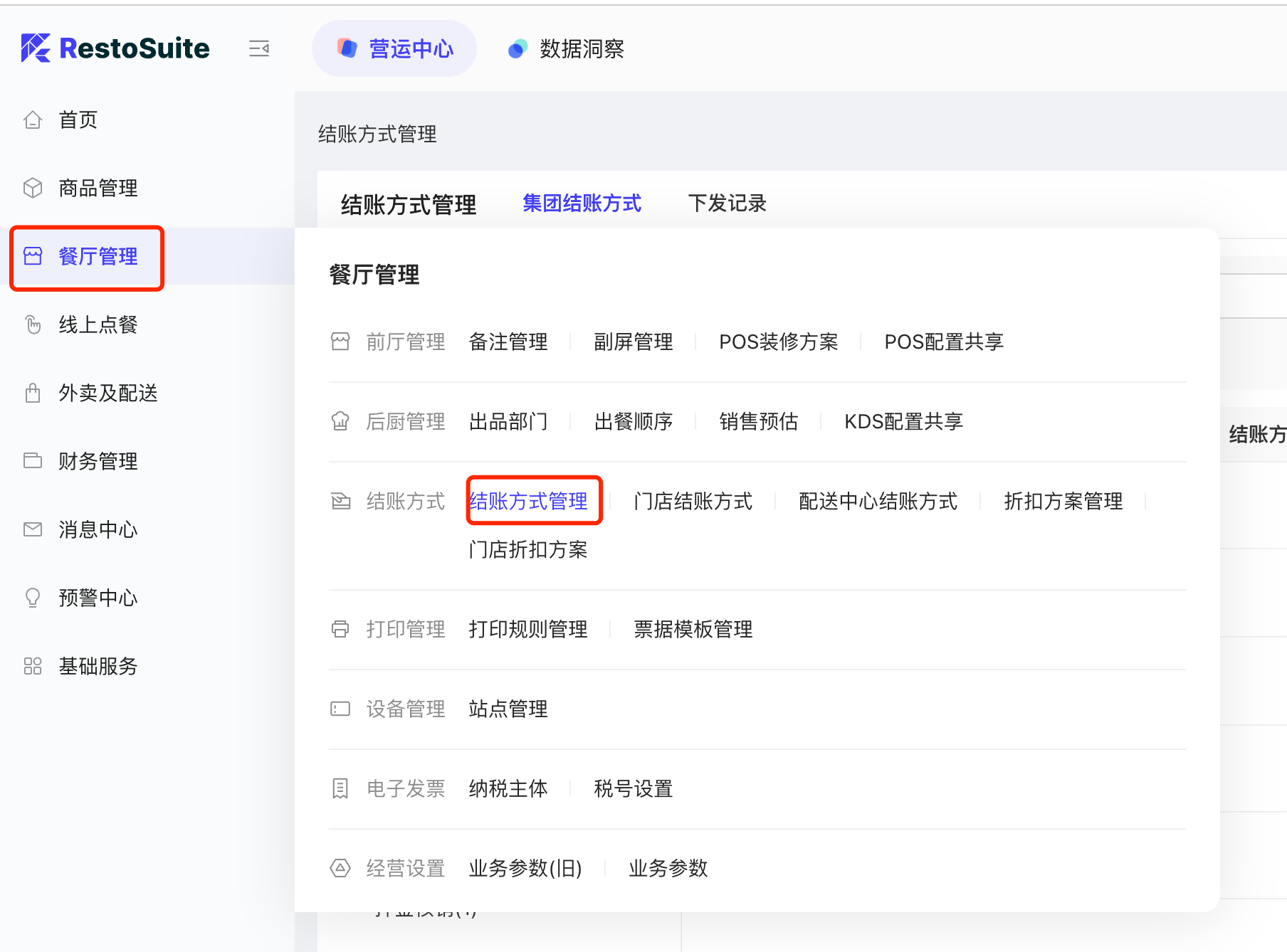Click the grid icon beside 基础服务
The image size is (1287, 952).
click(x=33, y=666)
